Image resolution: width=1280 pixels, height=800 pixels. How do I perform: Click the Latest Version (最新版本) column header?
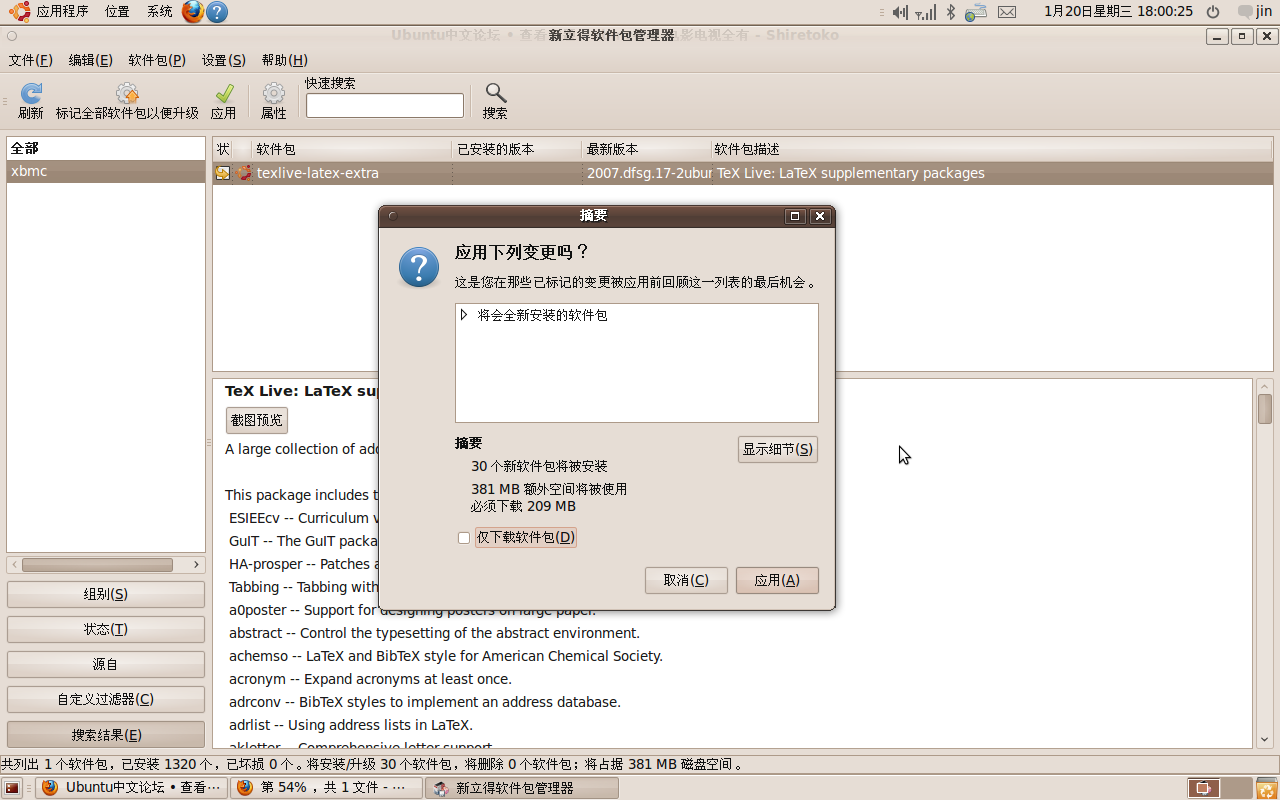pos(646,149)
